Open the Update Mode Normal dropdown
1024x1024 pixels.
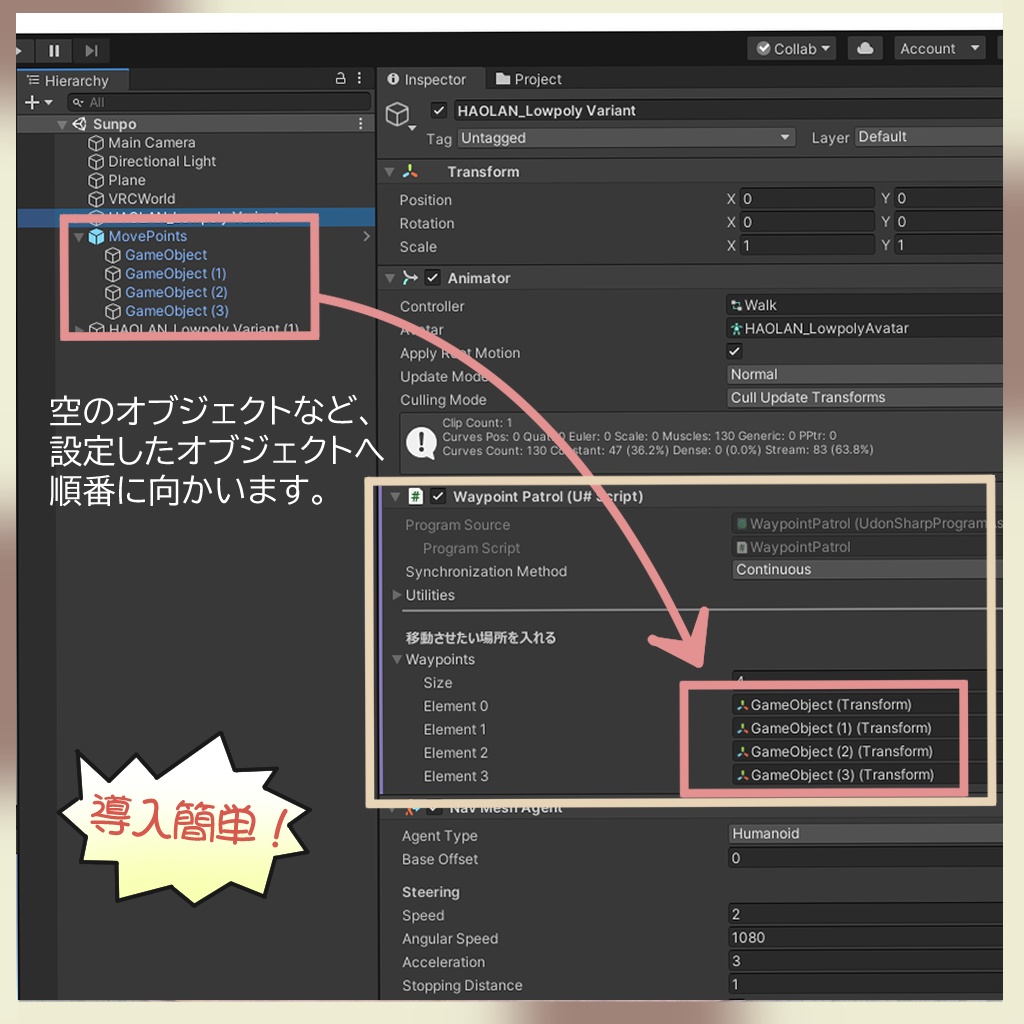[x=865, y=374]
